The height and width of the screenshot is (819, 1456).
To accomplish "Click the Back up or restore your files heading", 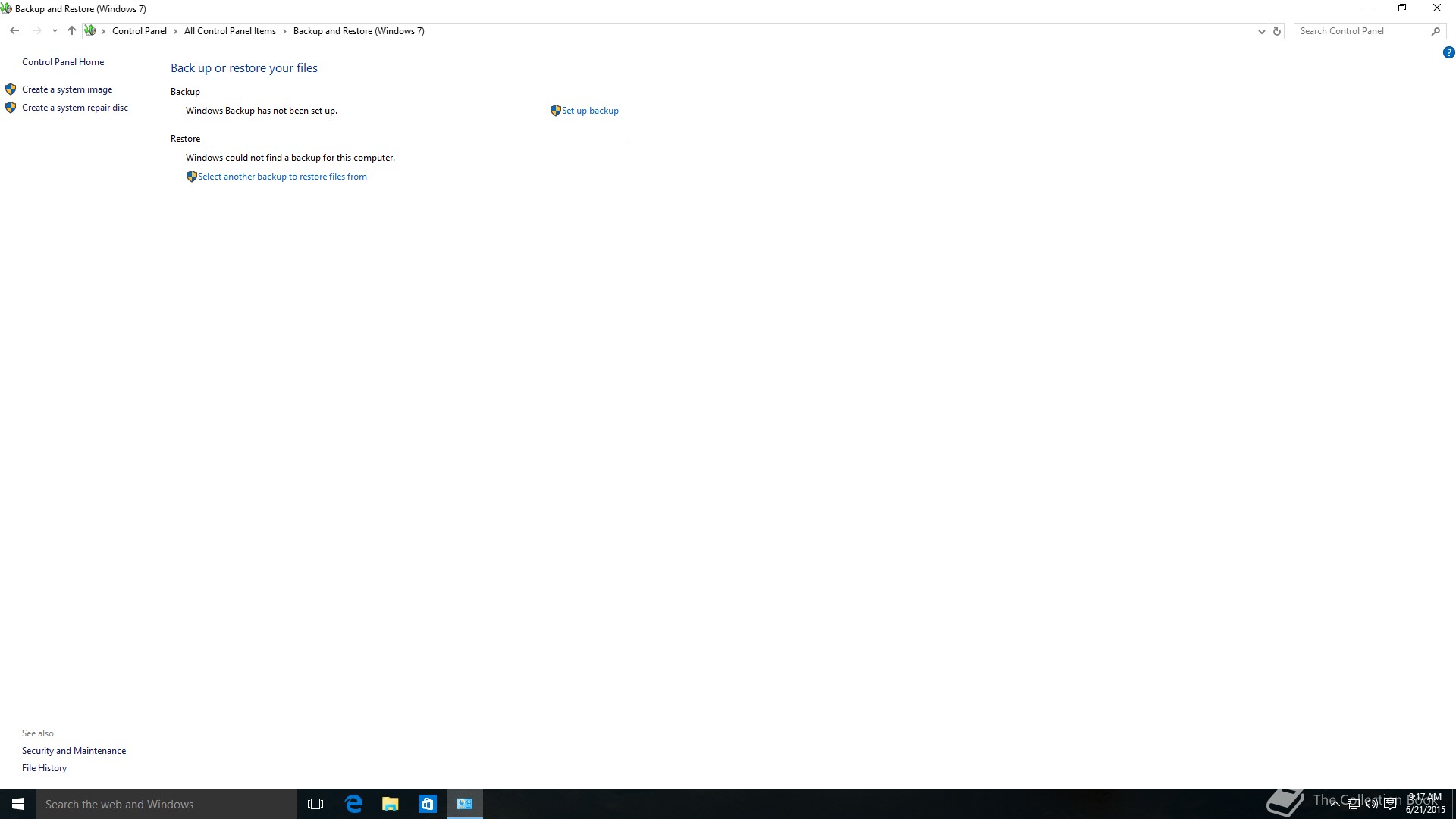I will (244, 68).
